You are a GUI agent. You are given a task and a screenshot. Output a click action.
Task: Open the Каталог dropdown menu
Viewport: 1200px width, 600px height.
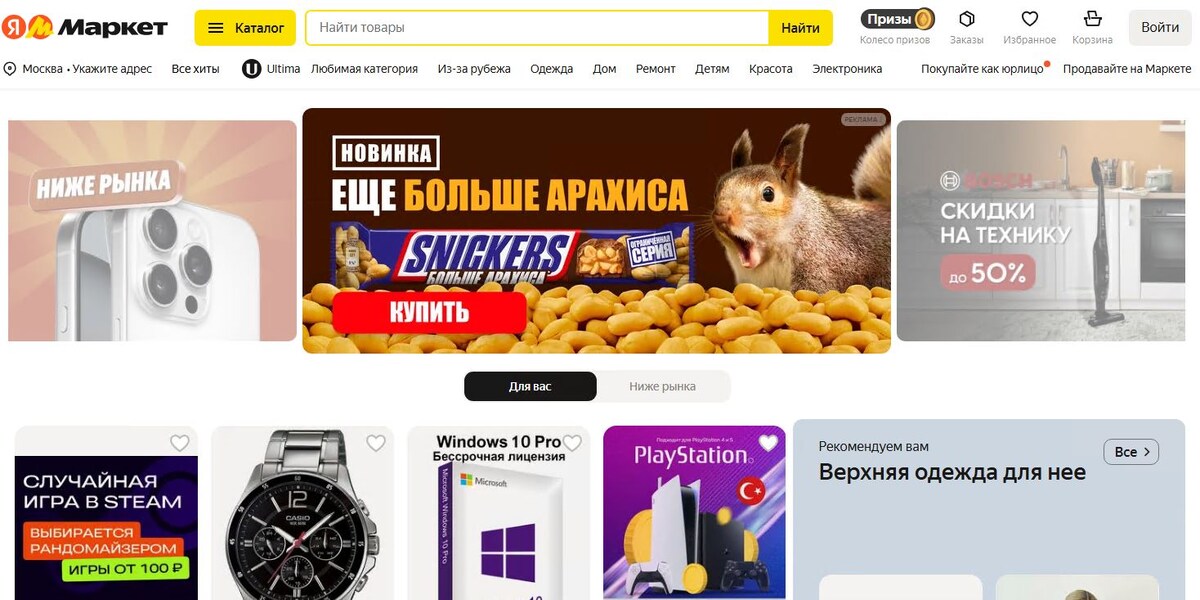(x=245, y=28)
